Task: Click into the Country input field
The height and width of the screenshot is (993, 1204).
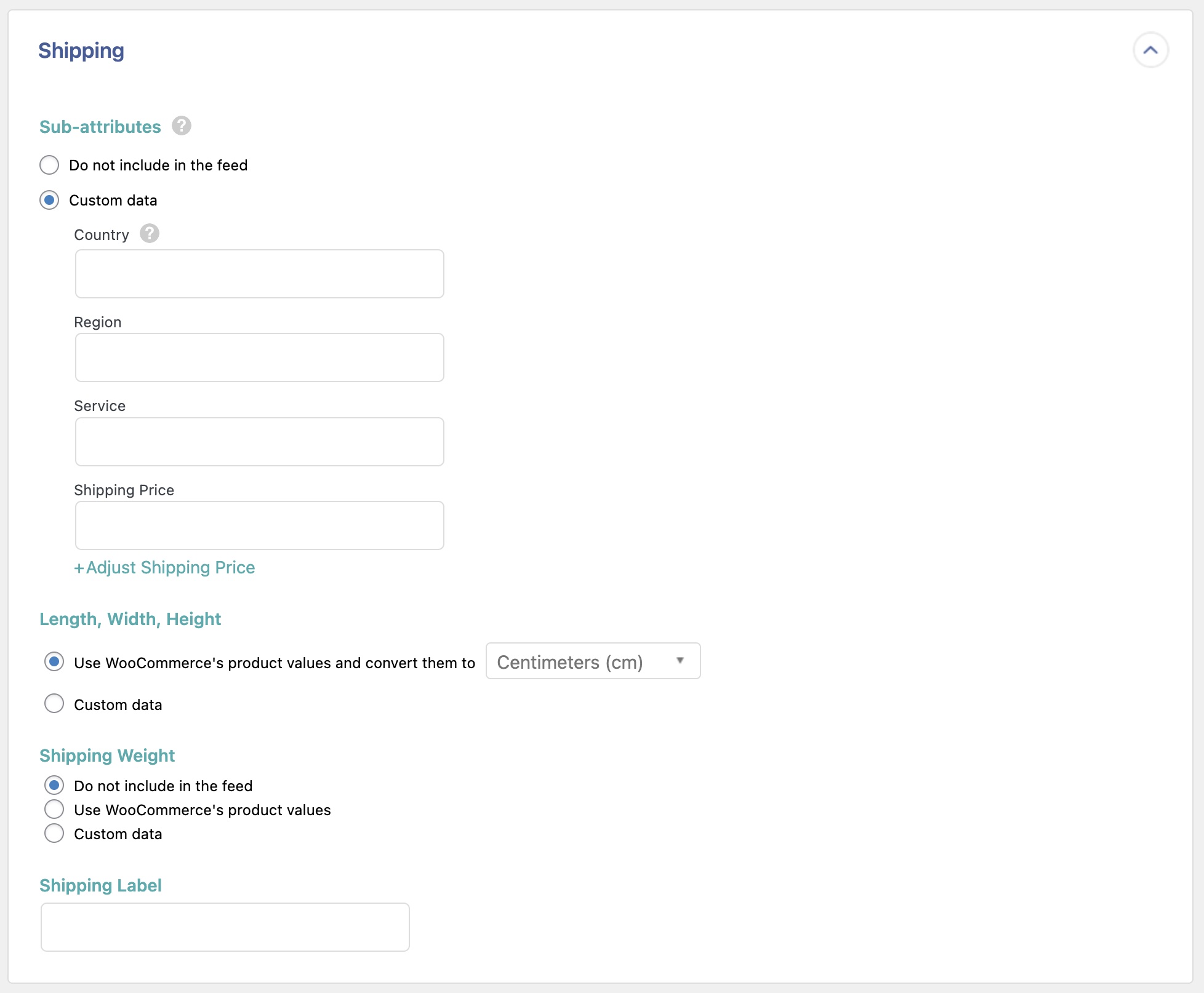Action: click(x=259, y=274)
